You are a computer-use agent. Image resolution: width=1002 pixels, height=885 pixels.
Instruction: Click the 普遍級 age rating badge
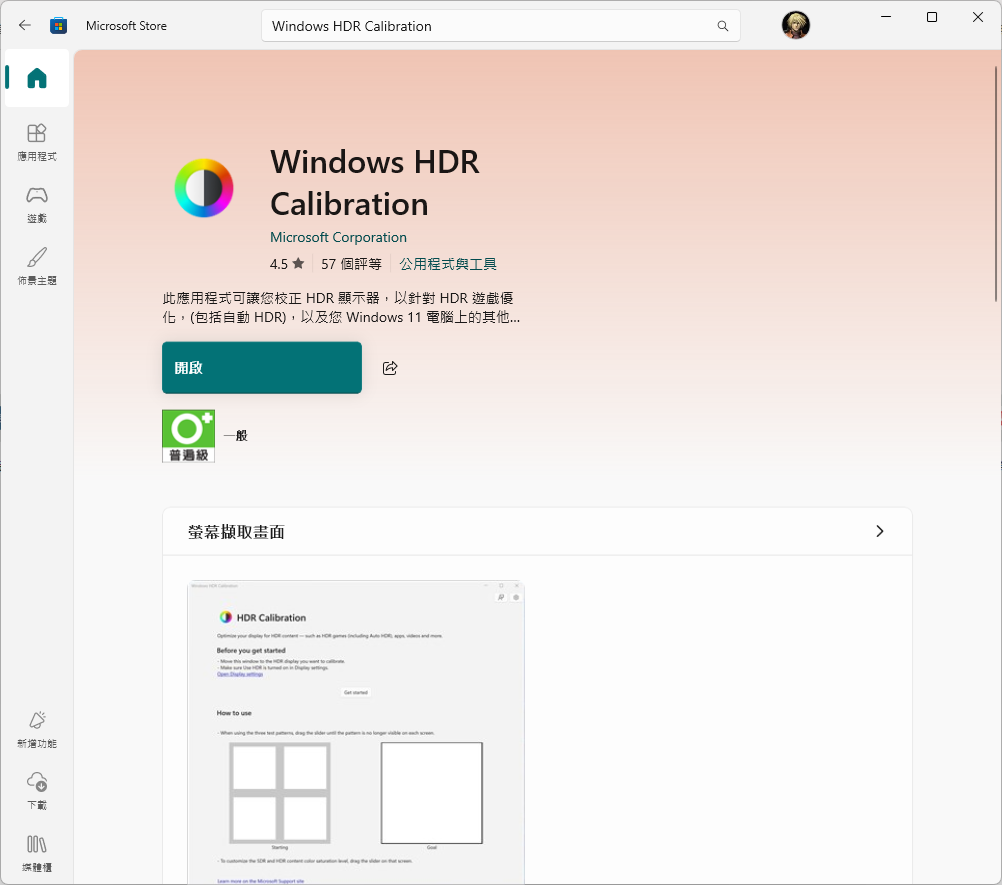coord(189,436)
